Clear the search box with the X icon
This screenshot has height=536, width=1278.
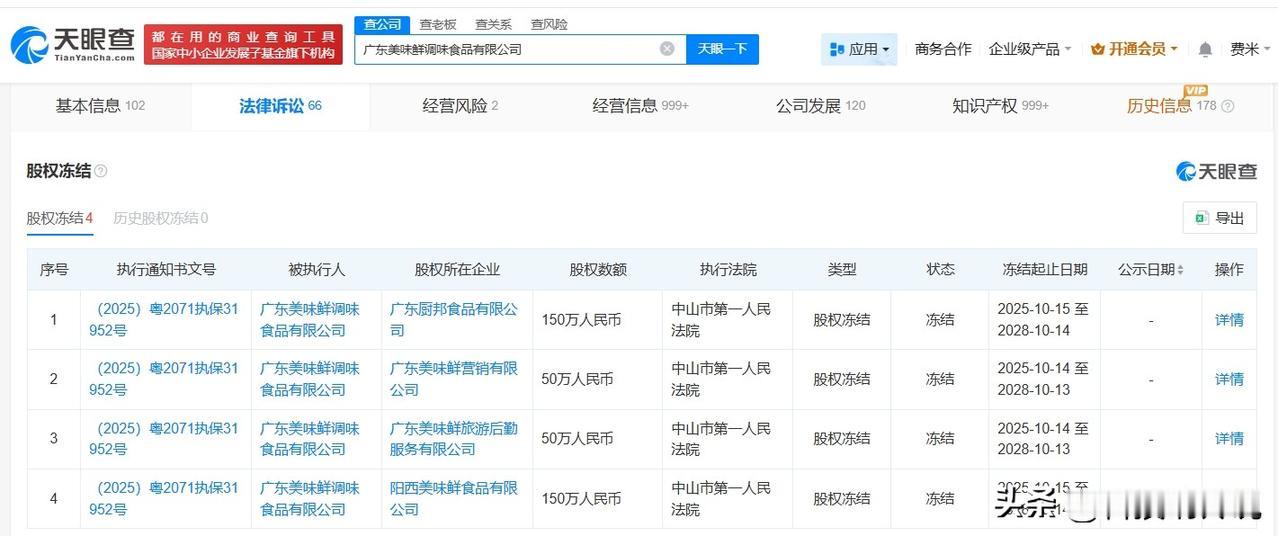coord(667,49)
